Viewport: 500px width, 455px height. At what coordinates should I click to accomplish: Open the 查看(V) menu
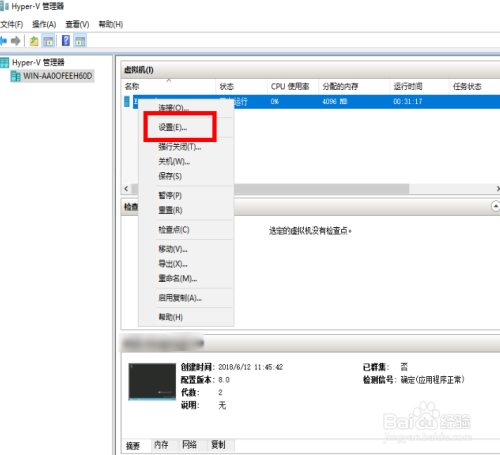77,24
